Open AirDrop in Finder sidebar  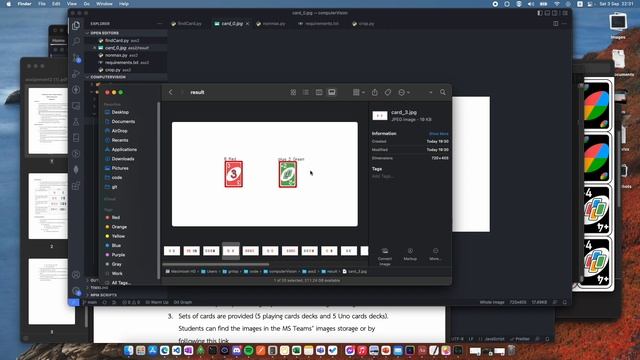[x=120, y=131]
